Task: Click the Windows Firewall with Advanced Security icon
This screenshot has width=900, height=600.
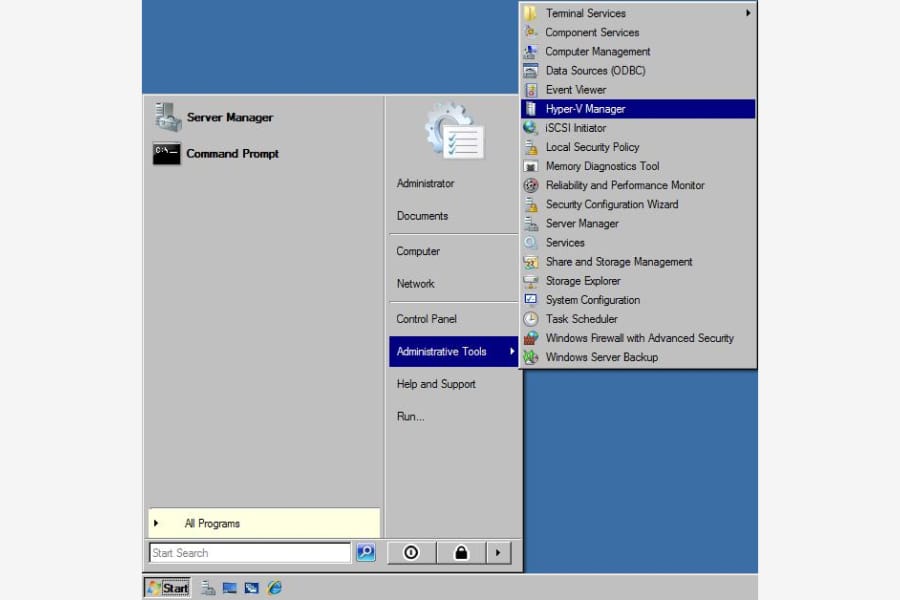Action: (531, 338)
